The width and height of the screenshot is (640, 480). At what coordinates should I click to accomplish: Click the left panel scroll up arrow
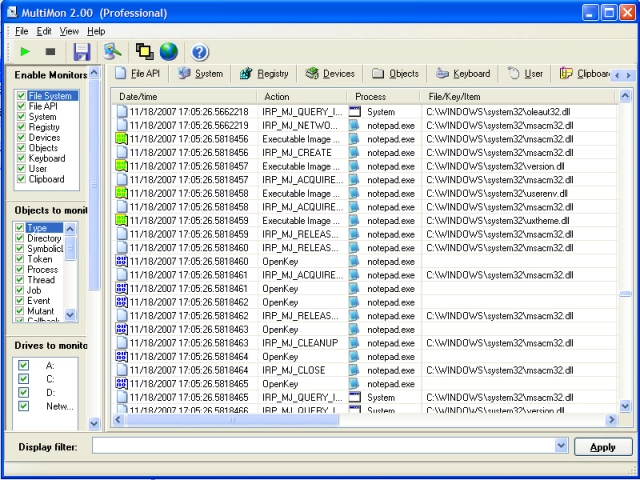click(94, 73)
